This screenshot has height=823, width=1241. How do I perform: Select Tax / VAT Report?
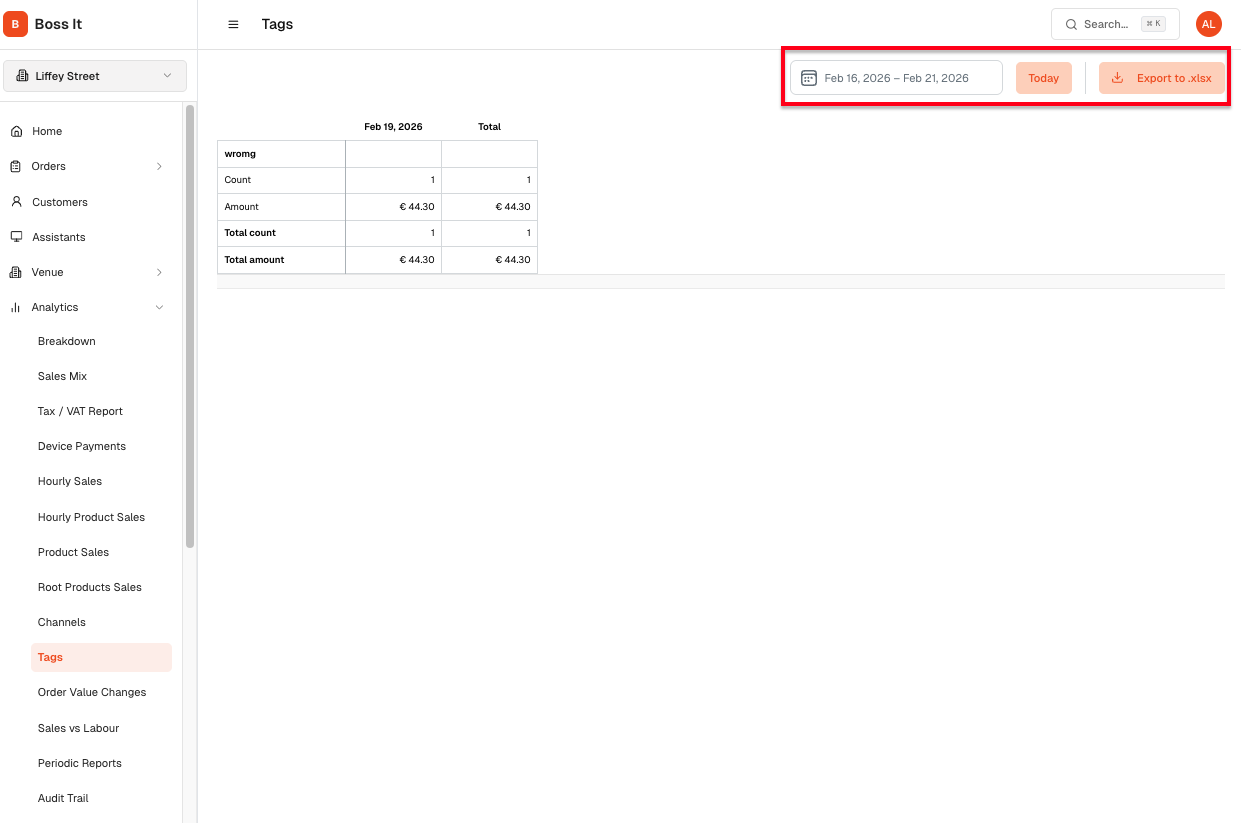tap(80, 411)
